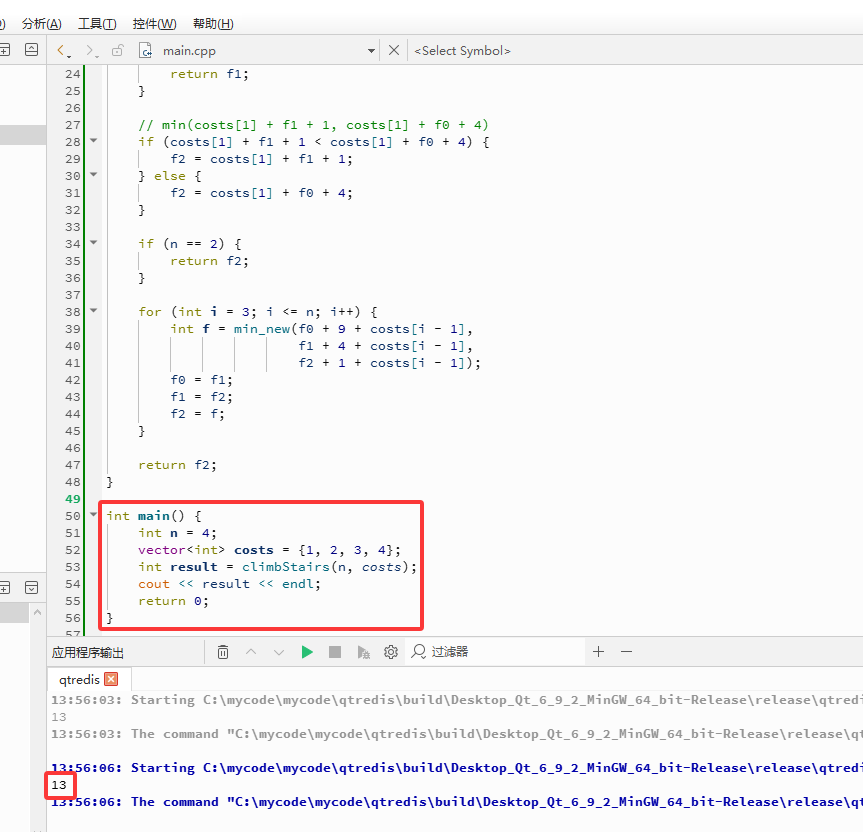863x832 pixels.
Task: Click the file lock icon
Action: tap(117, 51)
